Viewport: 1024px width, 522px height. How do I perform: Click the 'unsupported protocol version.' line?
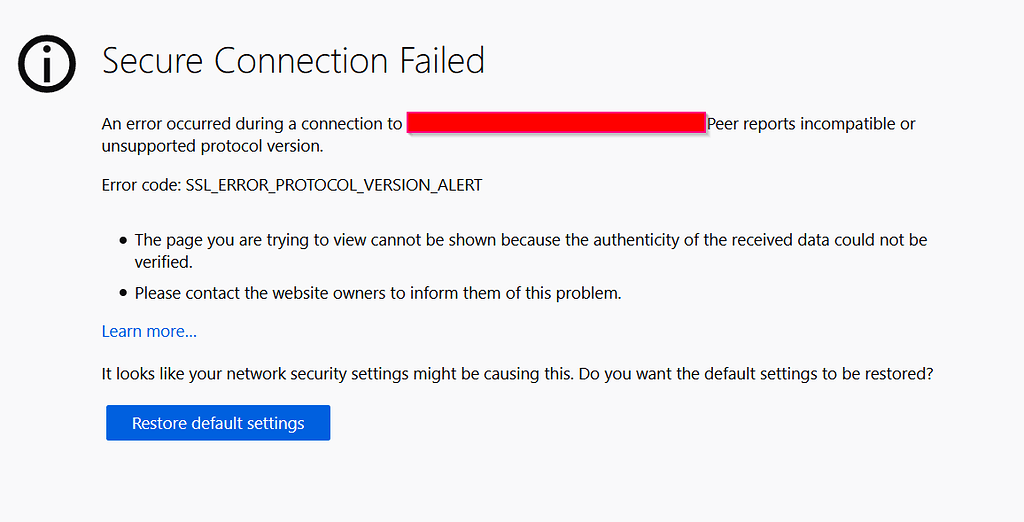tap(212, 146)
